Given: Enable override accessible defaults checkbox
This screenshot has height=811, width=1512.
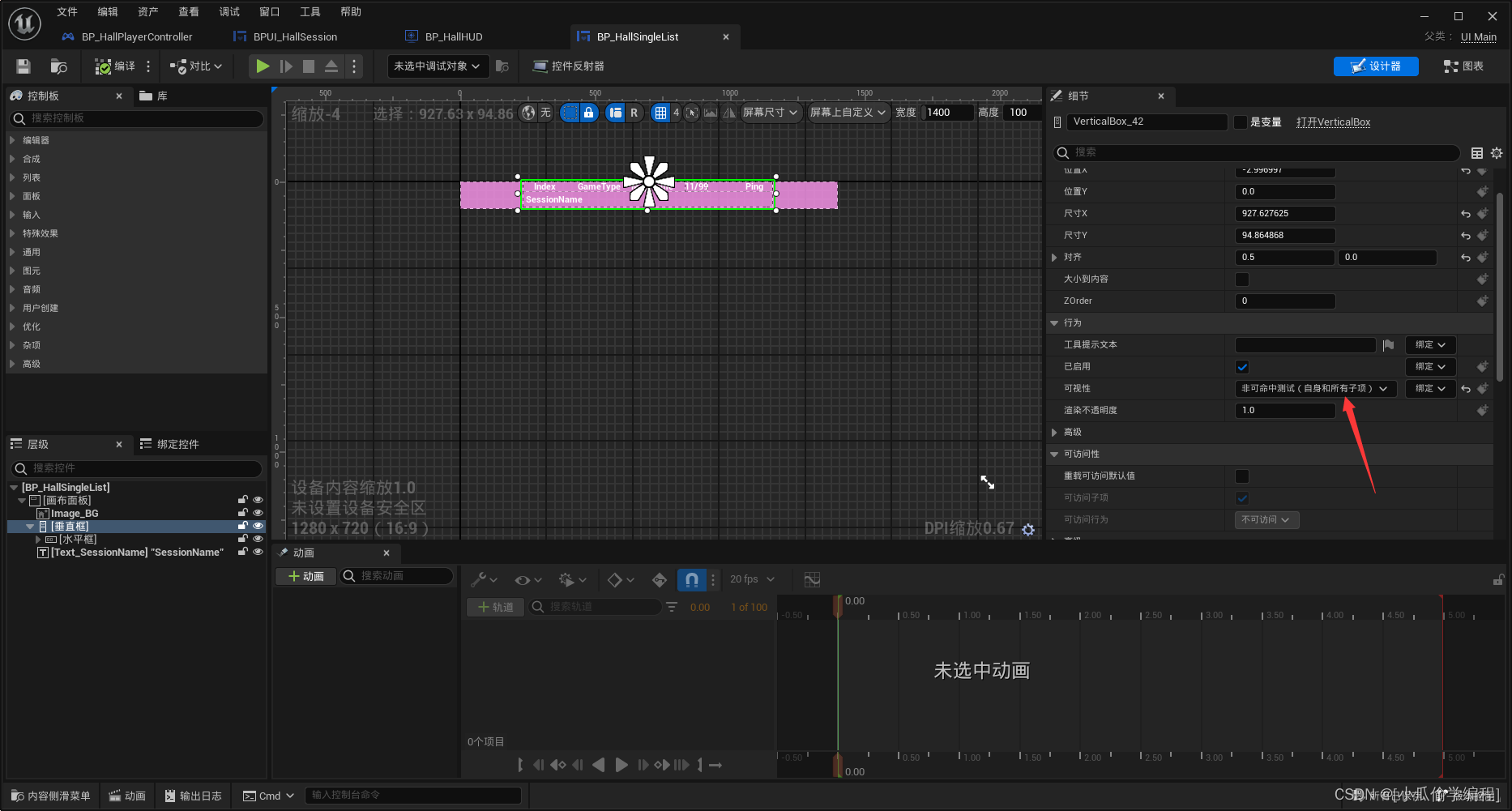Looking at the screenshot, I should [1242, 476].
